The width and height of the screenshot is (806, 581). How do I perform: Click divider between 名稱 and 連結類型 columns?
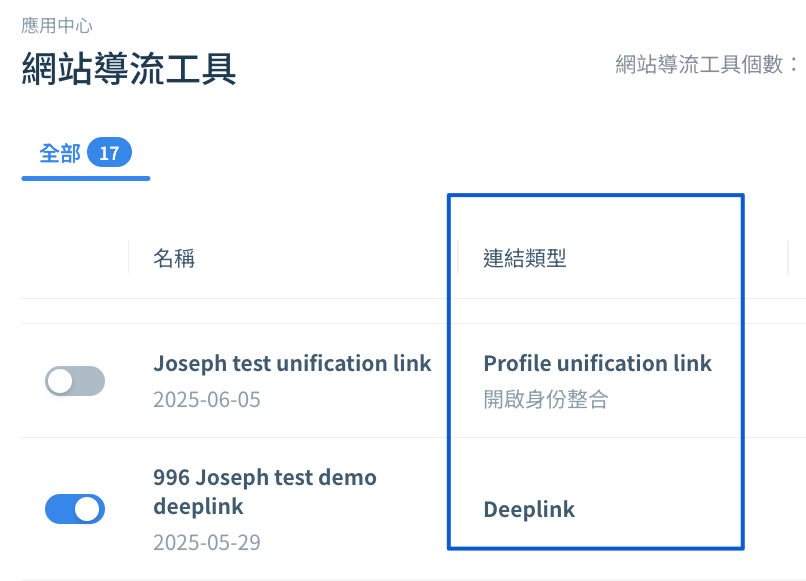pos(457,257)
